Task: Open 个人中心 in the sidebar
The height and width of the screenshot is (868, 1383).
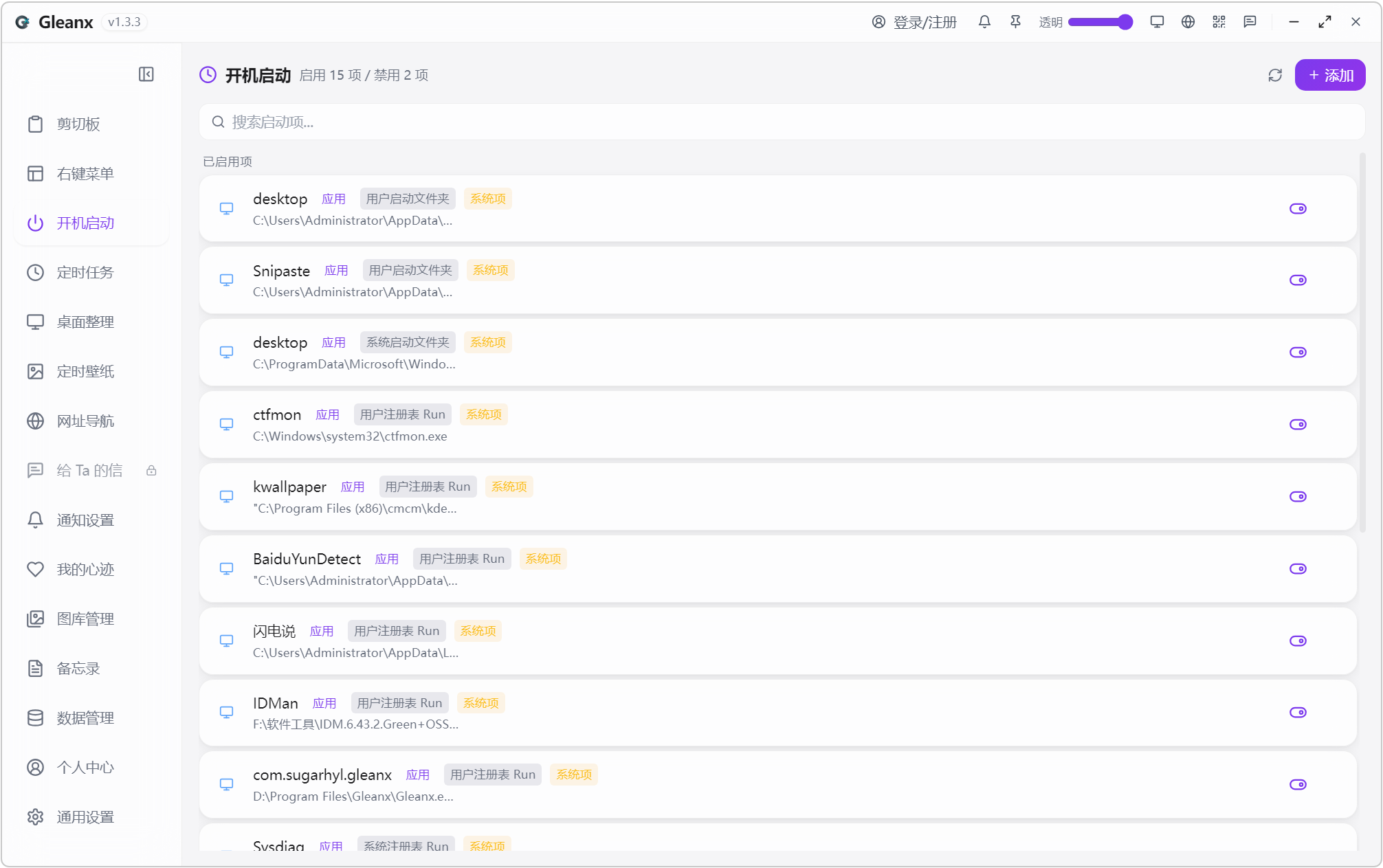Action: 92,768
